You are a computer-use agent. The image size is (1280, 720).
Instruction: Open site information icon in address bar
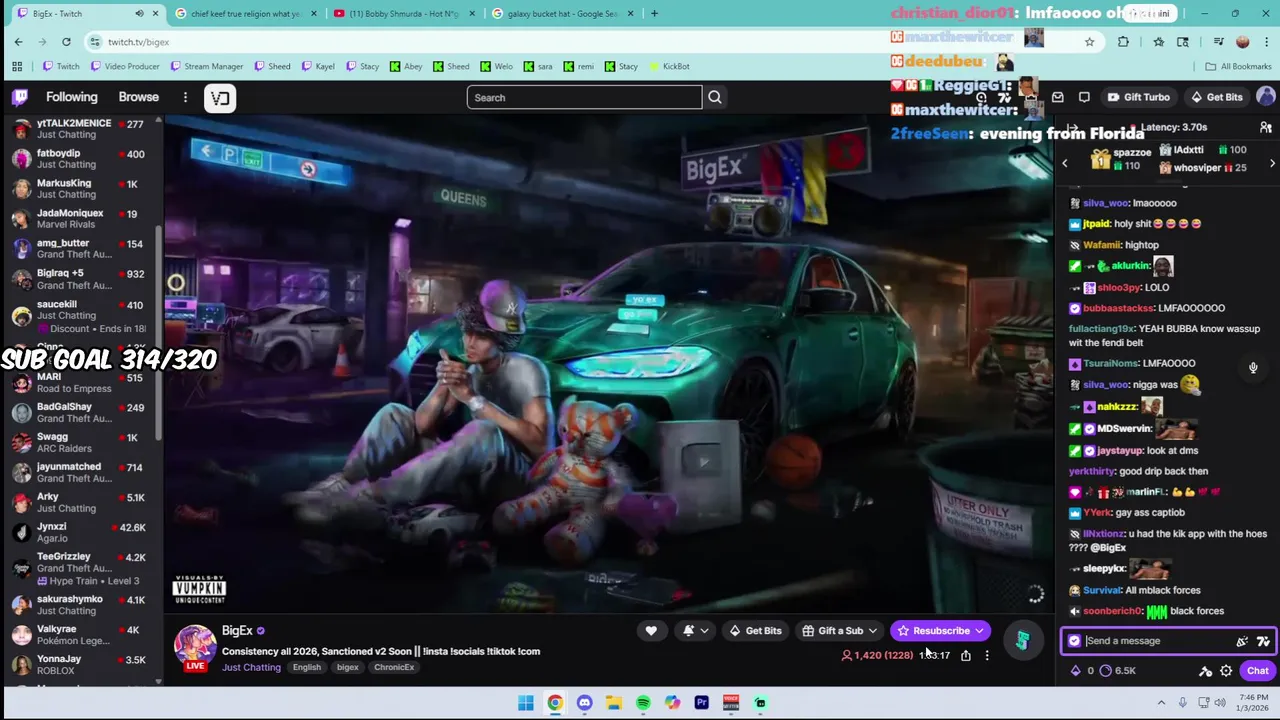[x=95, y=42]
